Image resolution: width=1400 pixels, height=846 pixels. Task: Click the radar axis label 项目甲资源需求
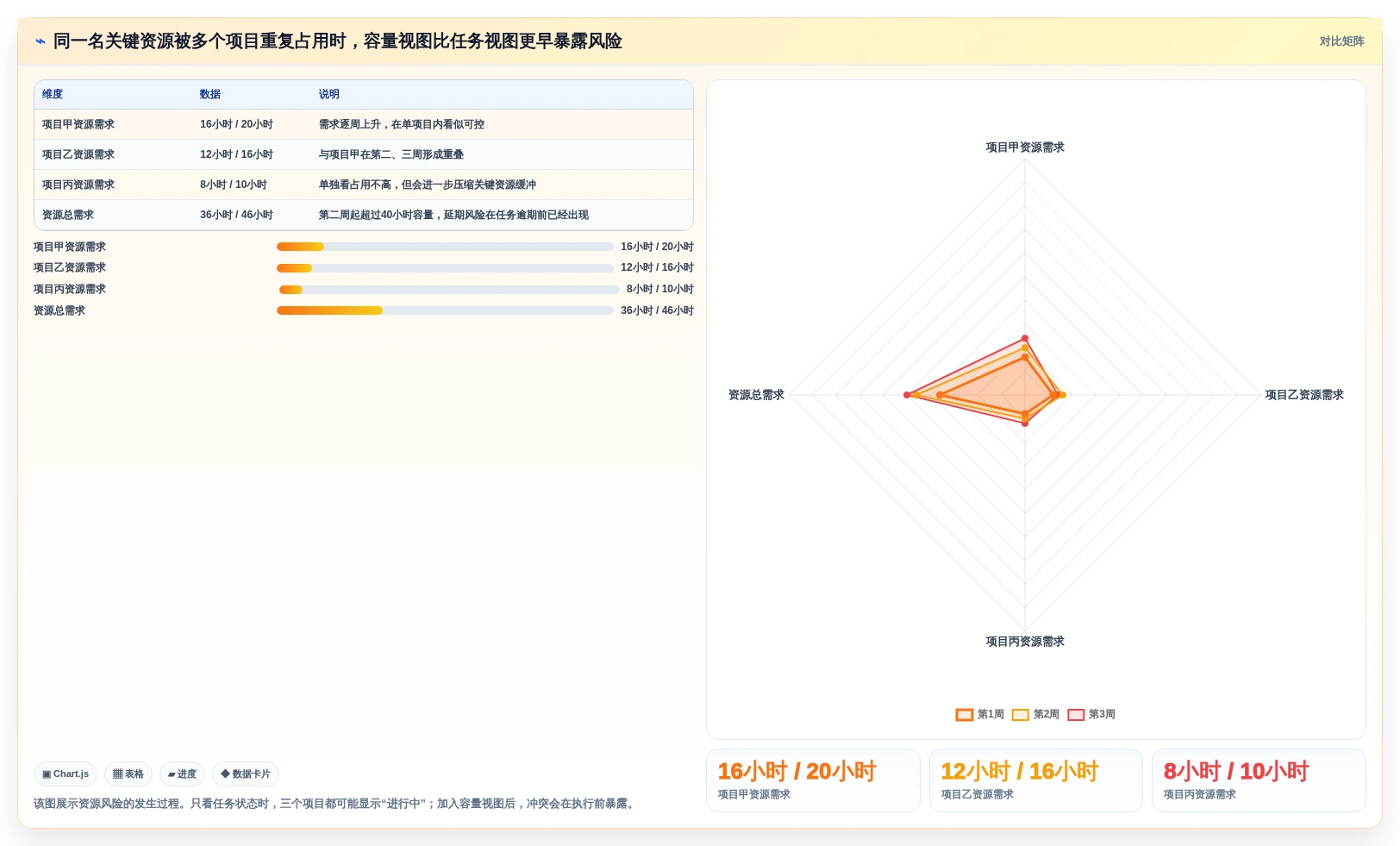[x=1025, y=147]
